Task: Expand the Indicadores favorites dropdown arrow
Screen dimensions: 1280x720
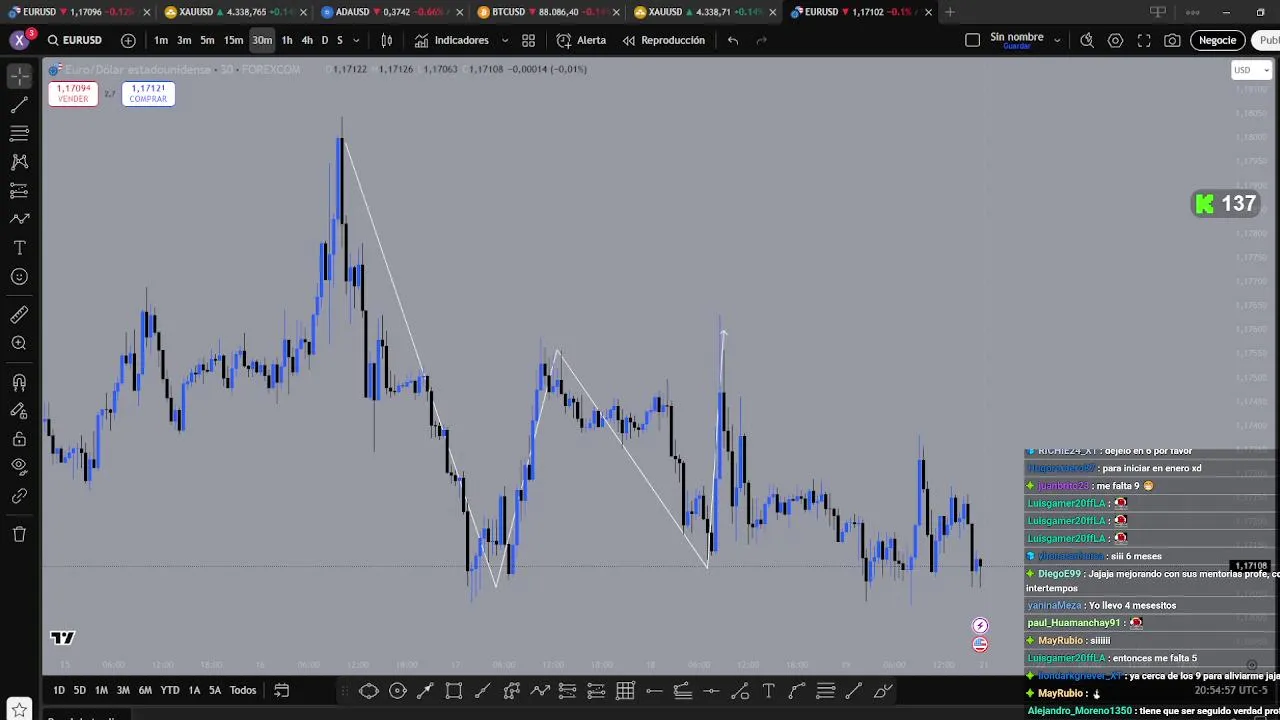Action: coord(504,40)
